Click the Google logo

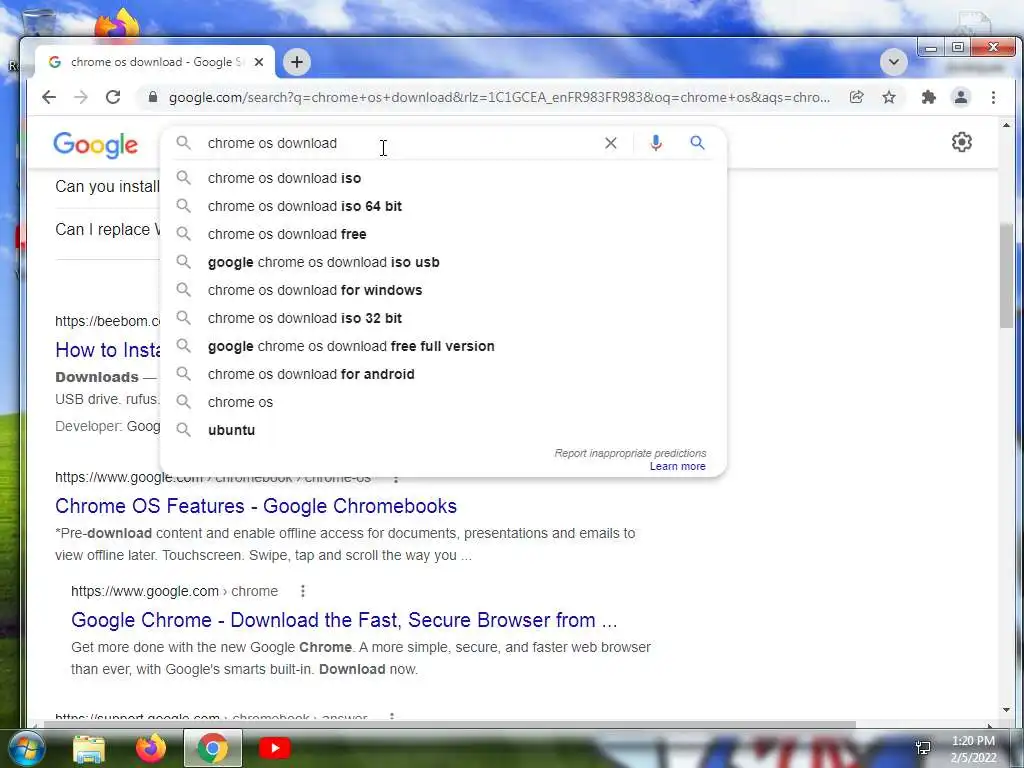click(x=95, y=144)
